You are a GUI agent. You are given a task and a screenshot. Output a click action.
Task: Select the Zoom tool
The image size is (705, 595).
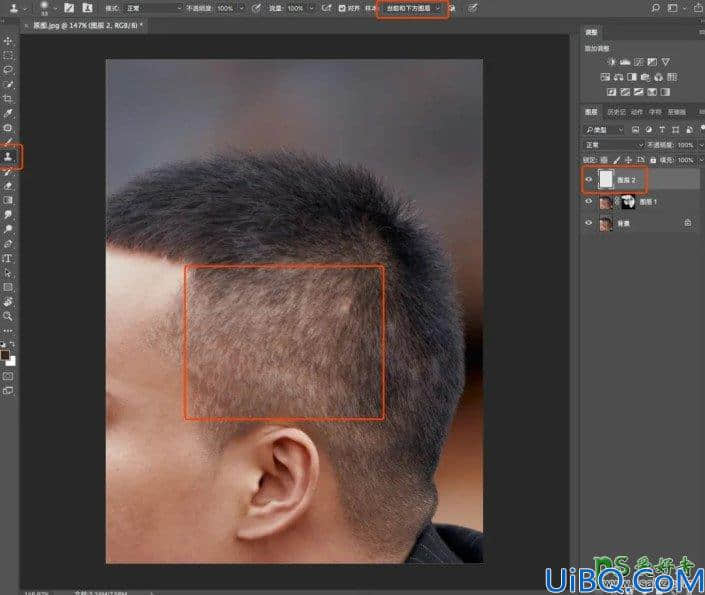click(x=8, y=316)
